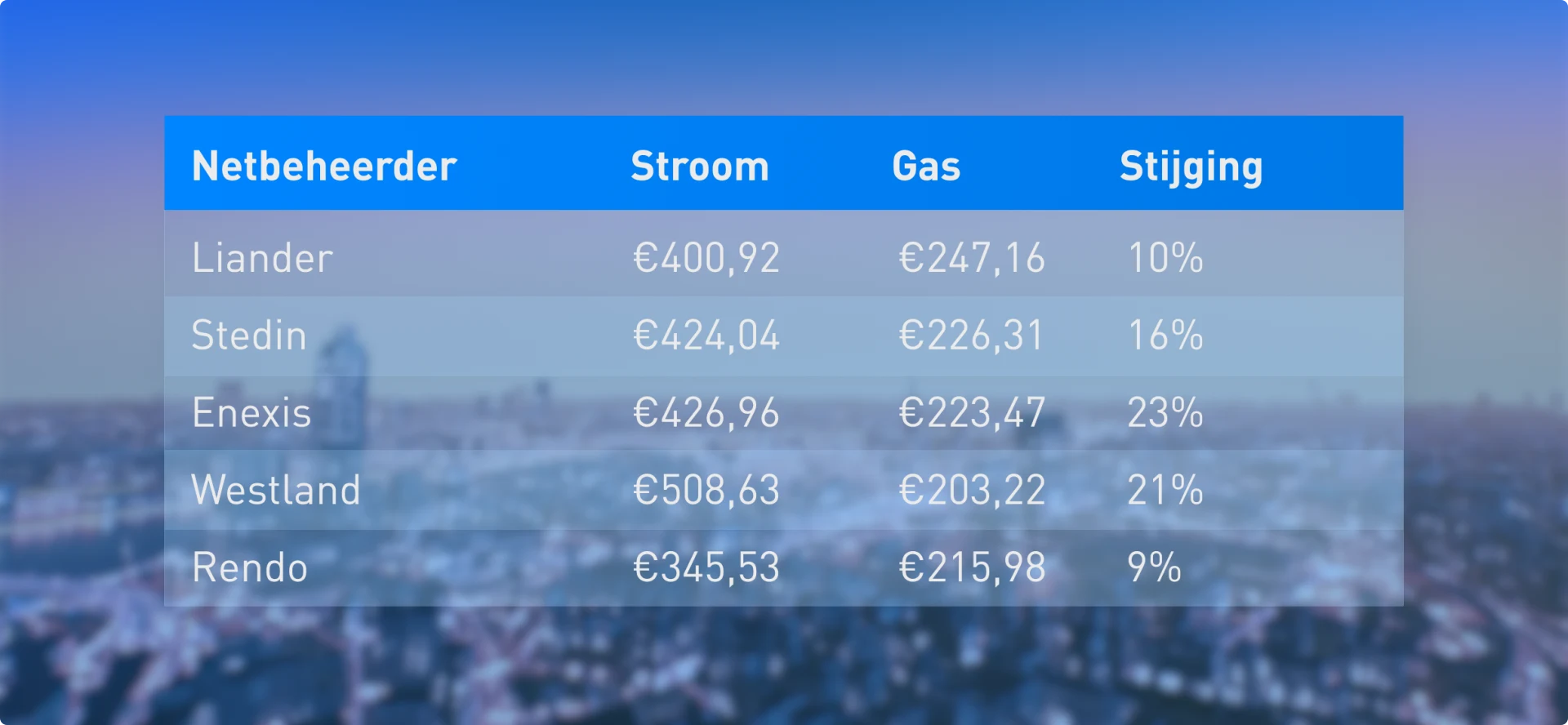Click the Stijging column header
The width and height of the screenshot is (1568, 725).
1191,167
